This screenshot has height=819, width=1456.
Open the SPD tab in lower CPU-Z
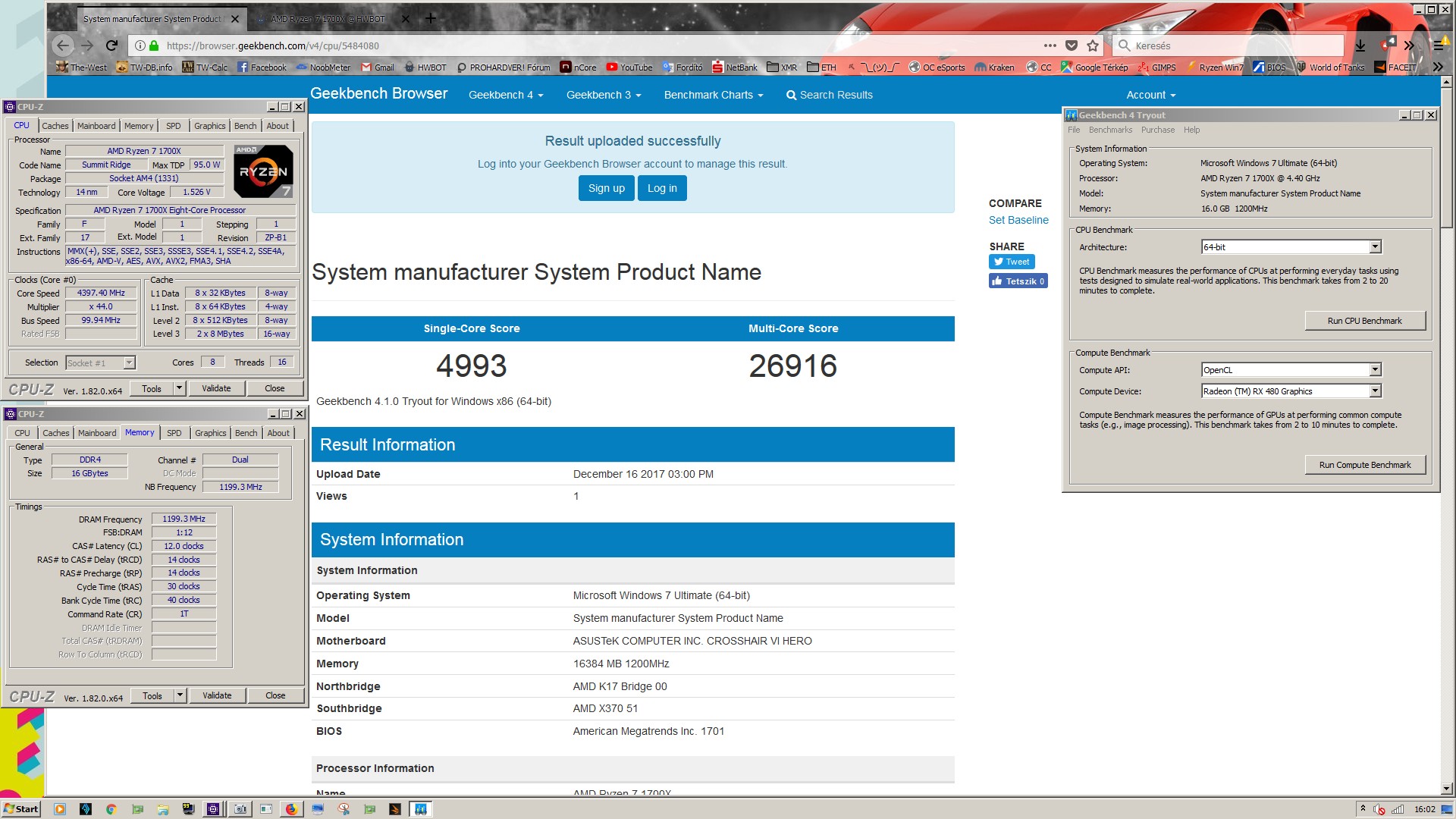(174, 433)
